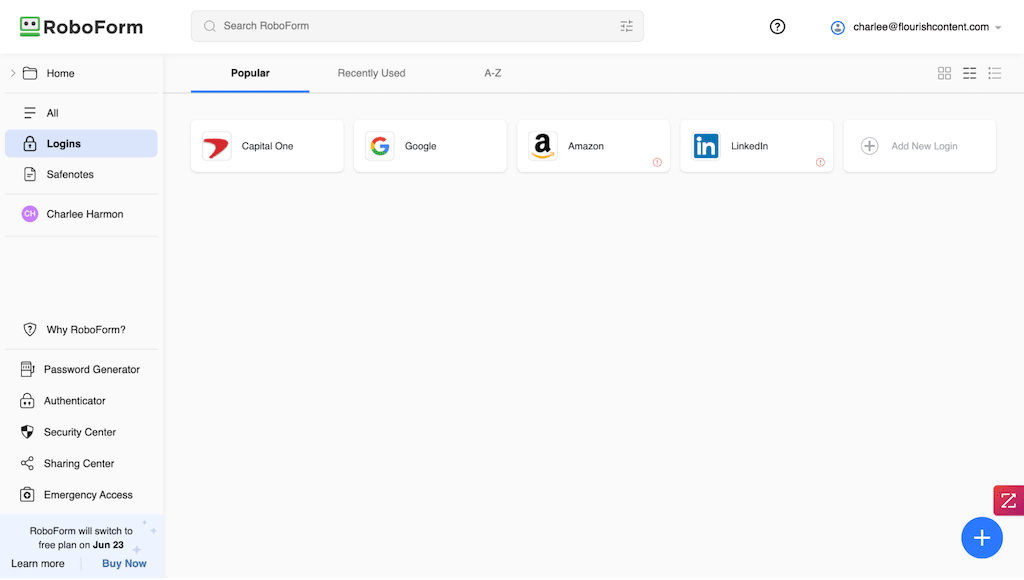Open Emergency Access
The image size is (1024, 580).
tap(87, 495)
